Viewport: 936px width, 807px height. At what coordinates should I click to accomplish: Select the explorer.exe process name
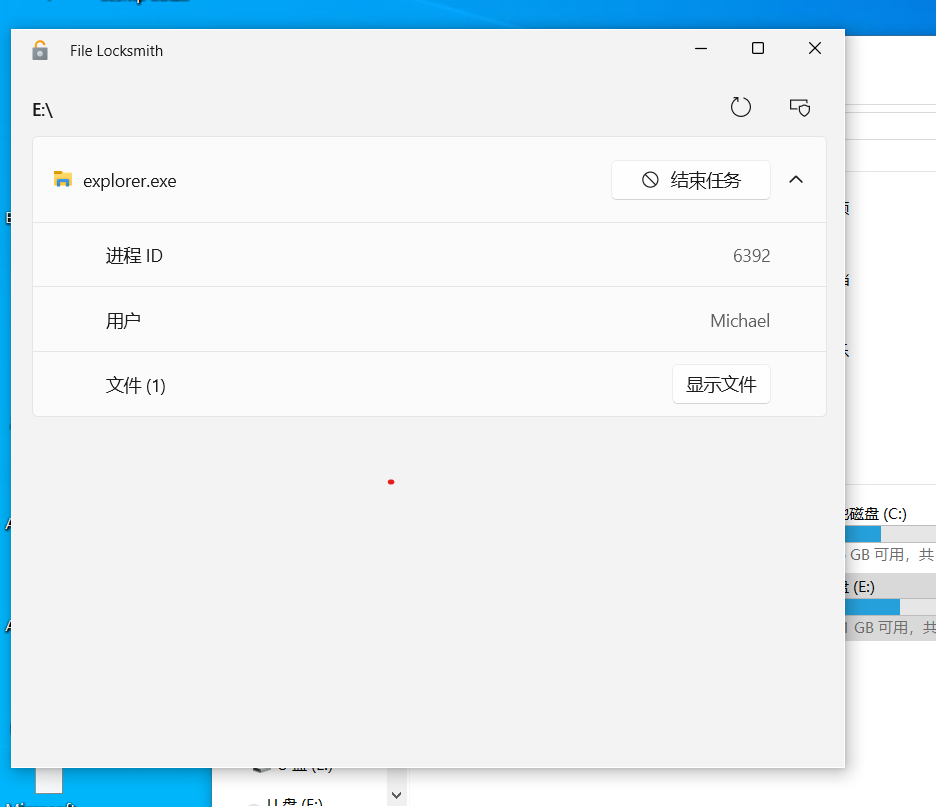click(130, 181)
